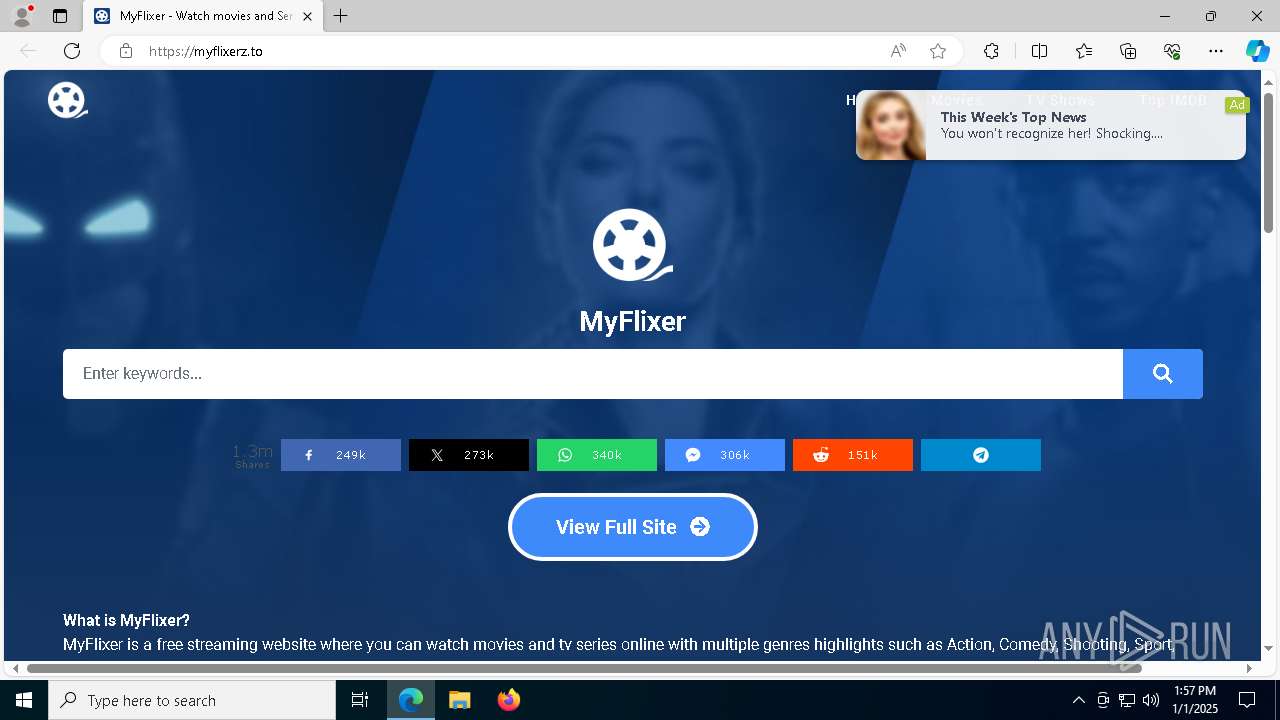
Task: Refresh the page in Edge
Action: click(x=72, y=51)
